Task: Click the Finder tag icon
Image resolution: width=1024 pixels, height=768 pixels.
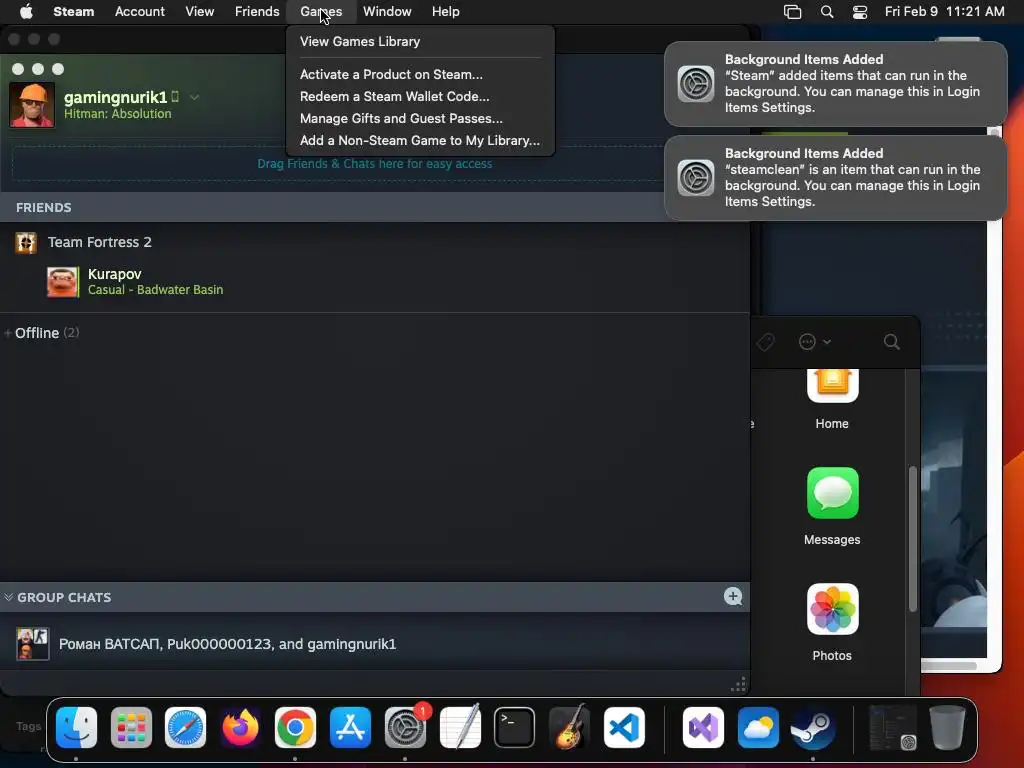Action: coord(765,342)
